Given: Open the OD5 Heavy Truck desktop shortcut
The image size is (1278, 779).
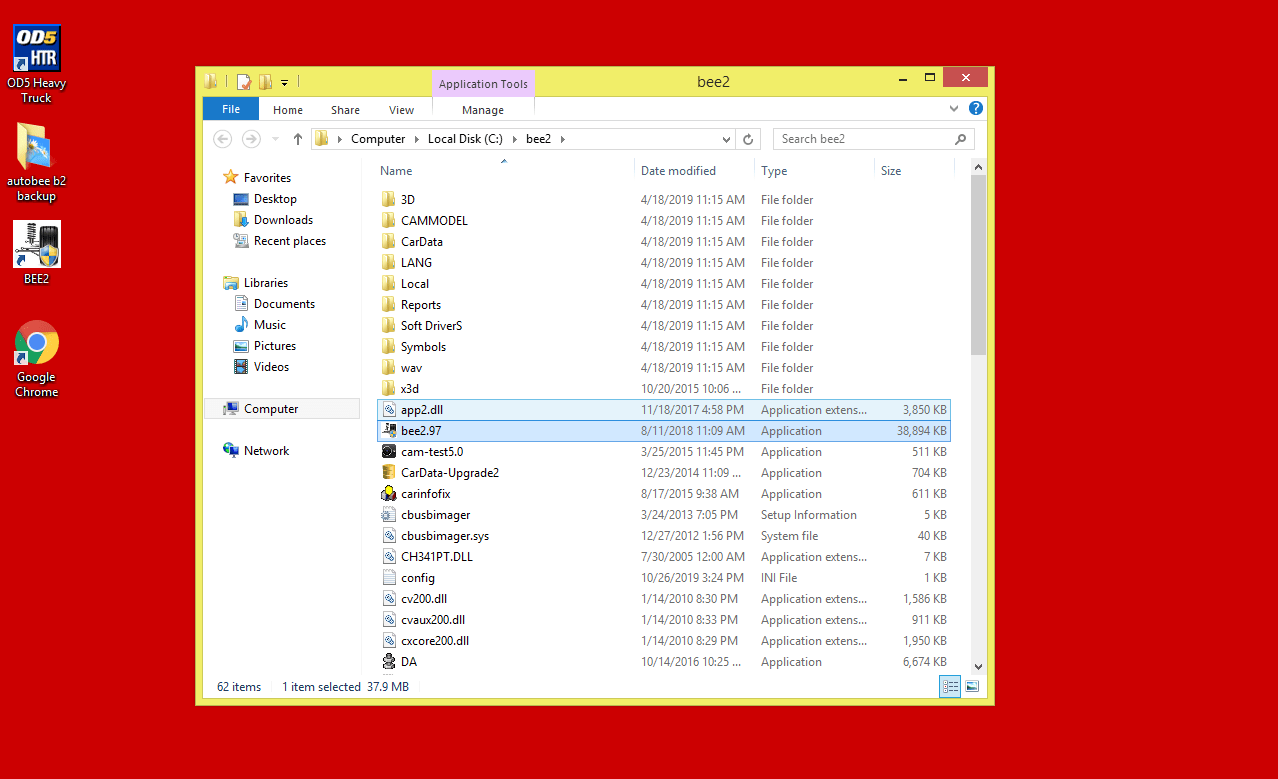Looking at the screenshot, I should pos(36,49).
